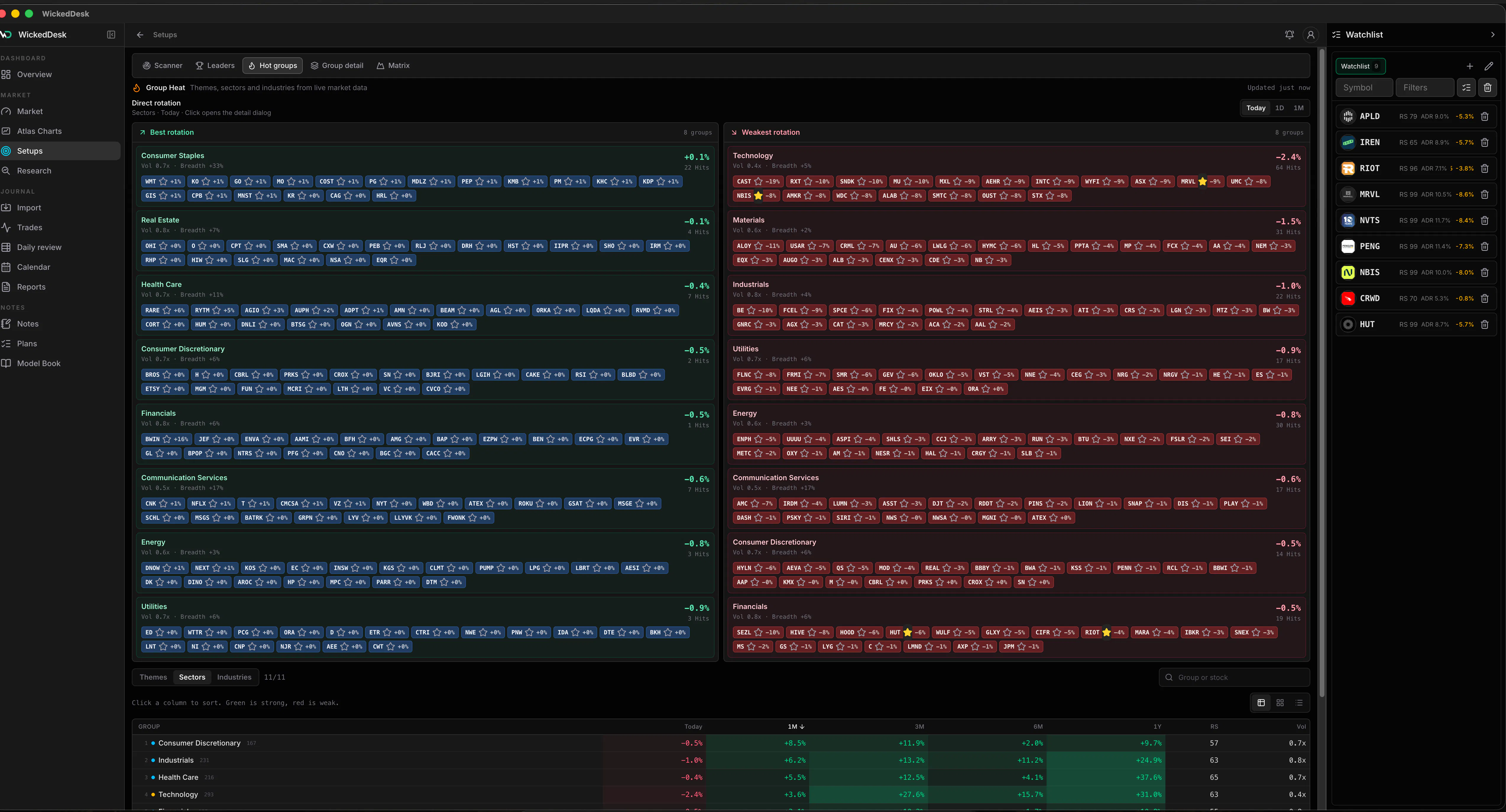
Task: Add a new watchlist with the plus icon
Action: tap(1470, 66)
